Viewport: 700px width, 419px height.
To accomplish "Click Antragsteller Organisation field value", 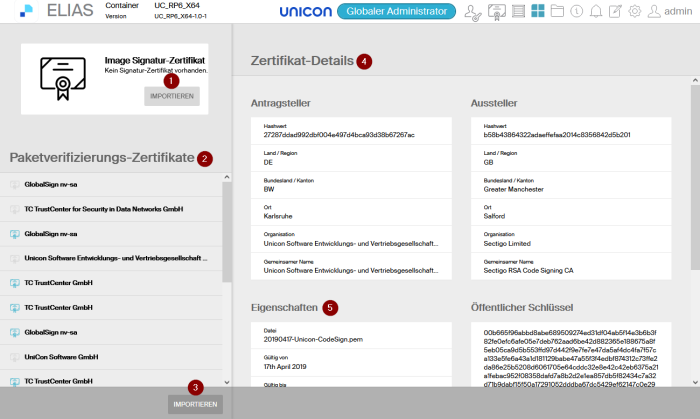I will (x=351, y=244).
